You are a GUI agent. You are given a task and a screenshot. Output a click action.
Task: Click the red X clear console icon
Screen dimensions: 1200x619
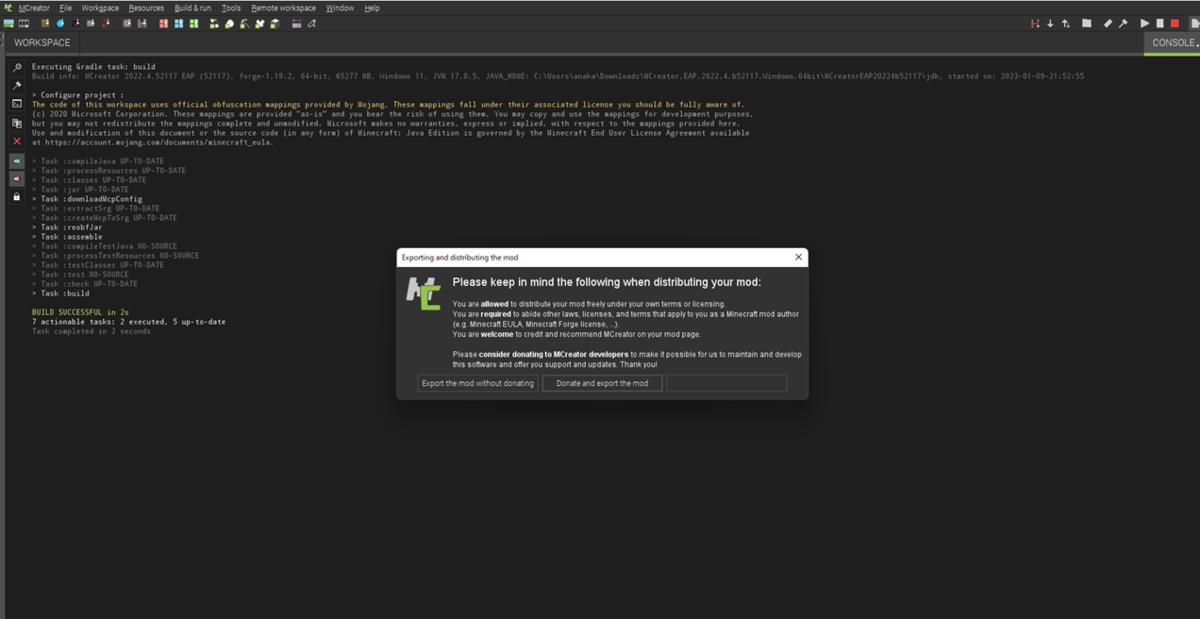[x=16, y=141]
